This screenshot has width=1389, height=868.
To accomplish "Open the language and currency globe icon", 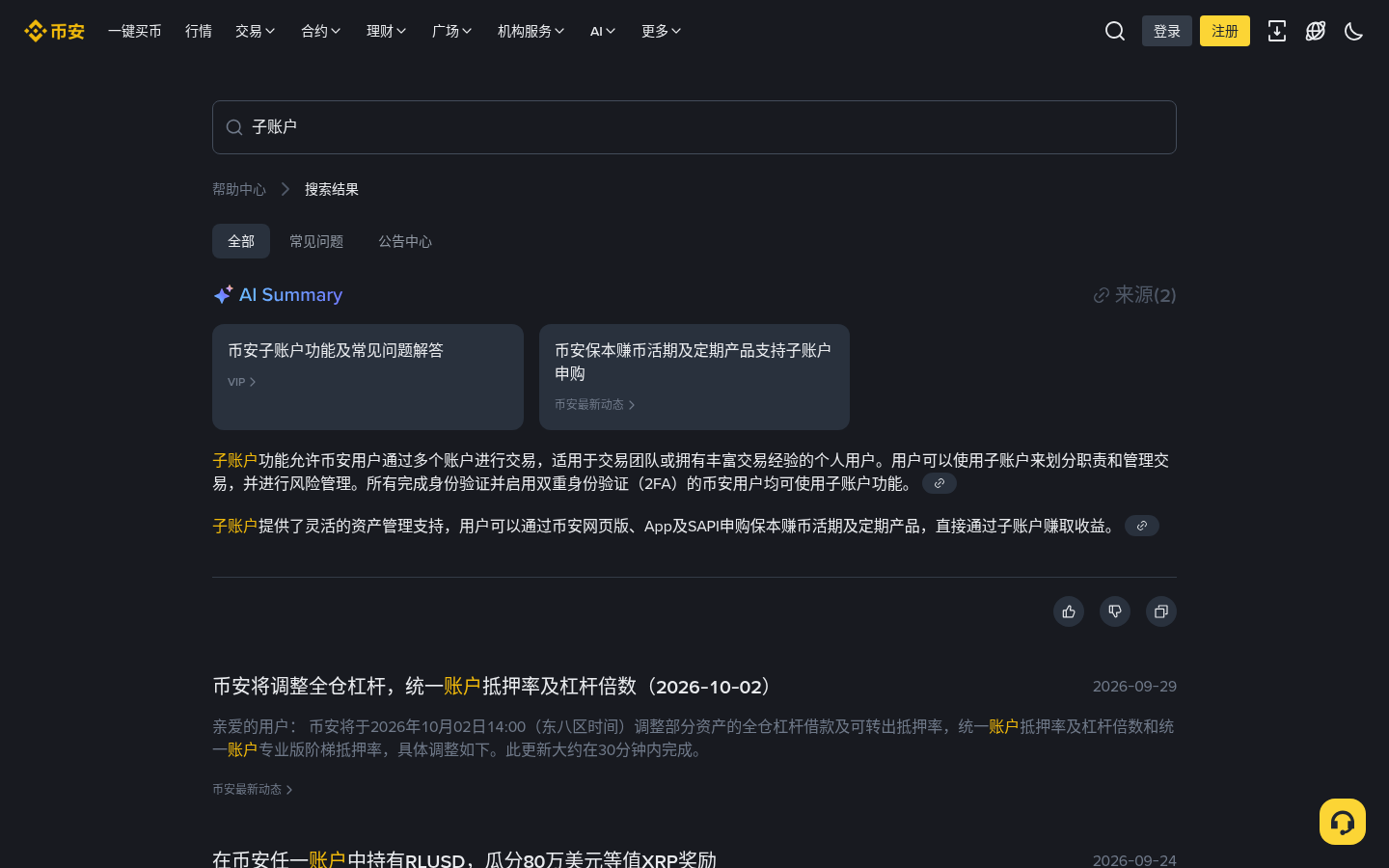I will point(1316,31).
